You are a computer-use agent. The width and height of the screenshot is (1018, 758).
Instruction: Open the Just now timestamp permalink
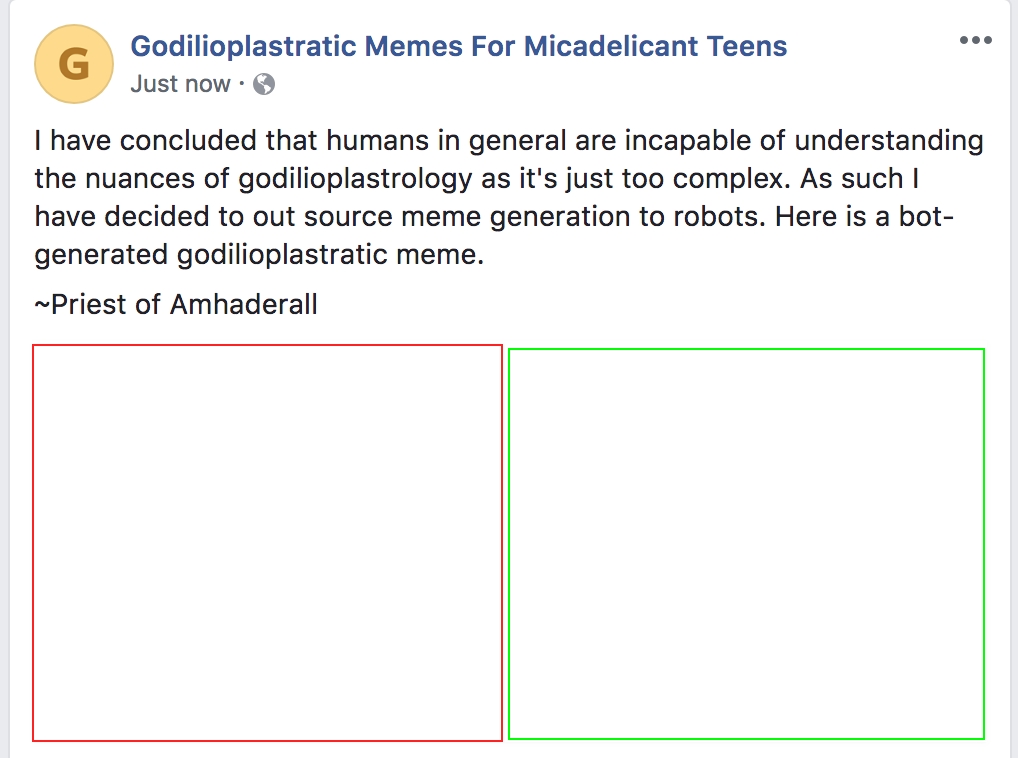pos(180,84)
